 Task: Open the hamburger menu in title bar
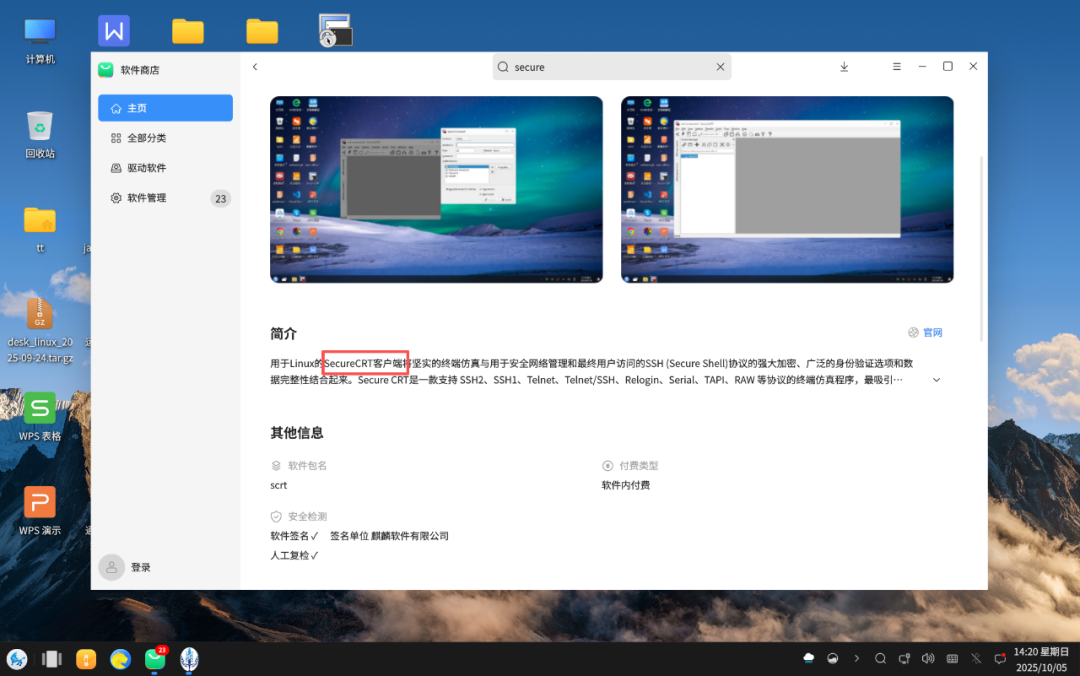click(897, 67)
